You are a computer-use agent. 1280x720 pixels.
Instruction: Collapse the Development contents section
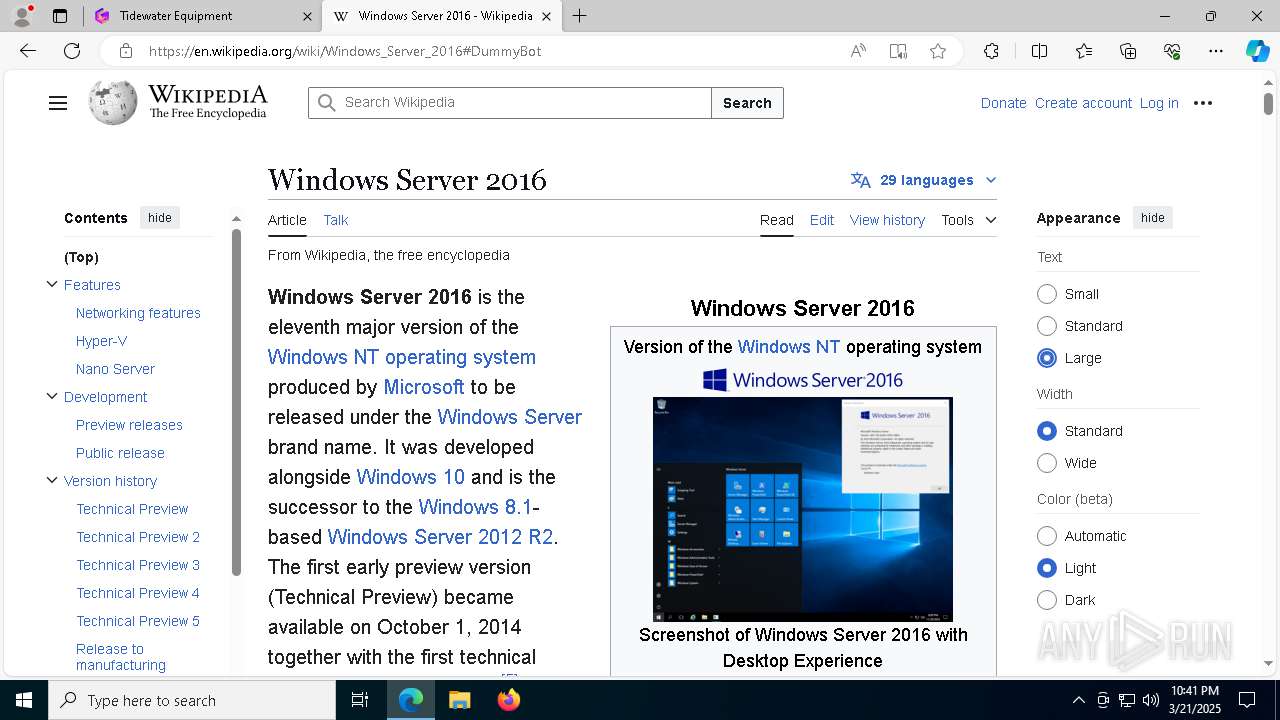point(52,397)
